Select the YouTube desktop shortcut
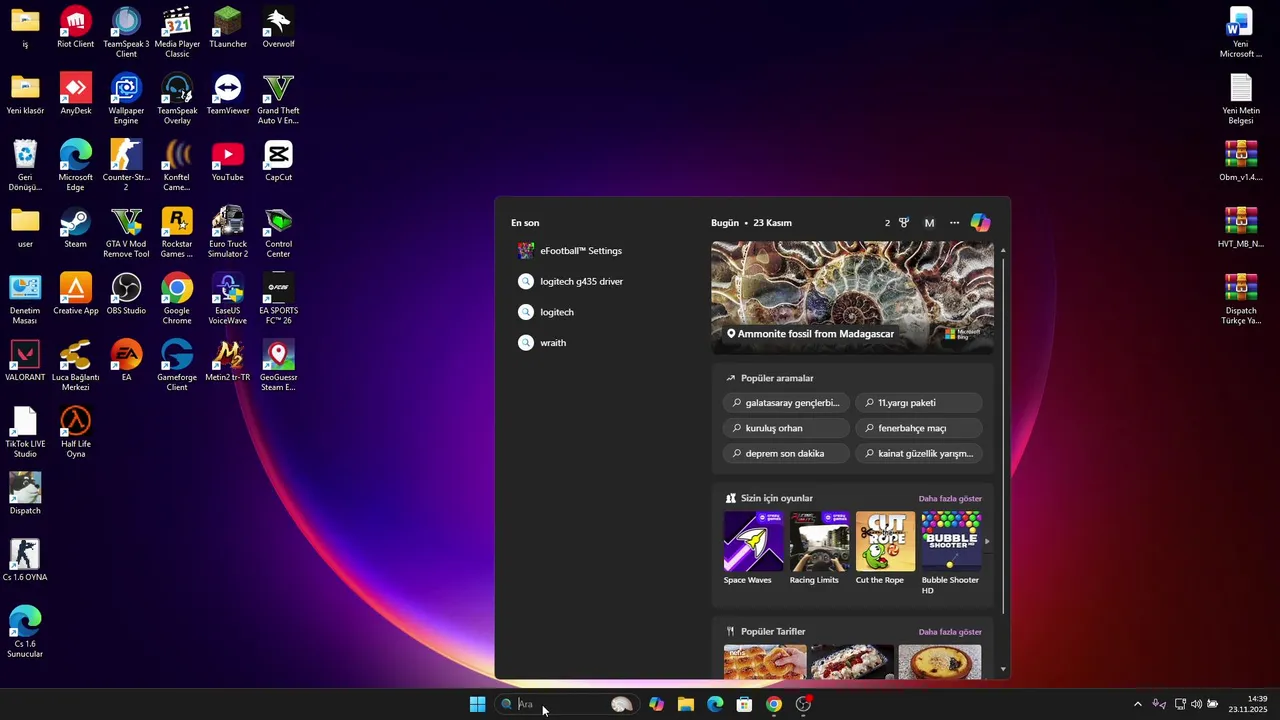 click(x=228, y=161)
